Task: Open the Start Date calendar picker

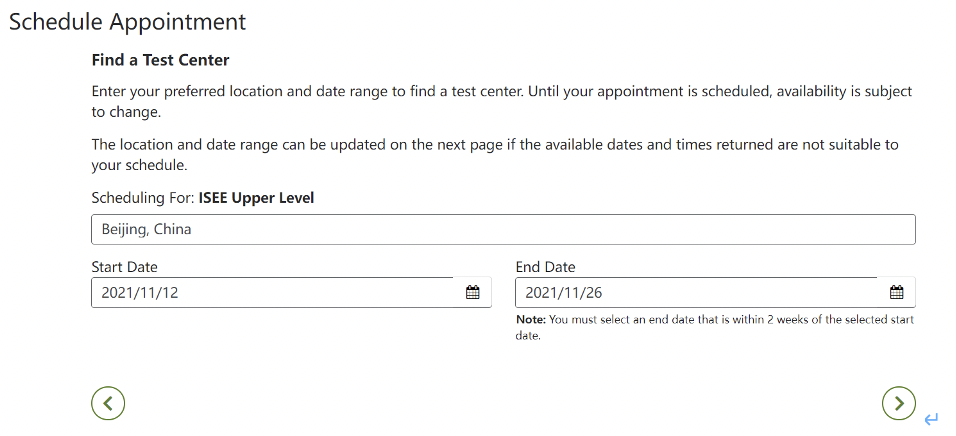Action: tap(473, 293)
